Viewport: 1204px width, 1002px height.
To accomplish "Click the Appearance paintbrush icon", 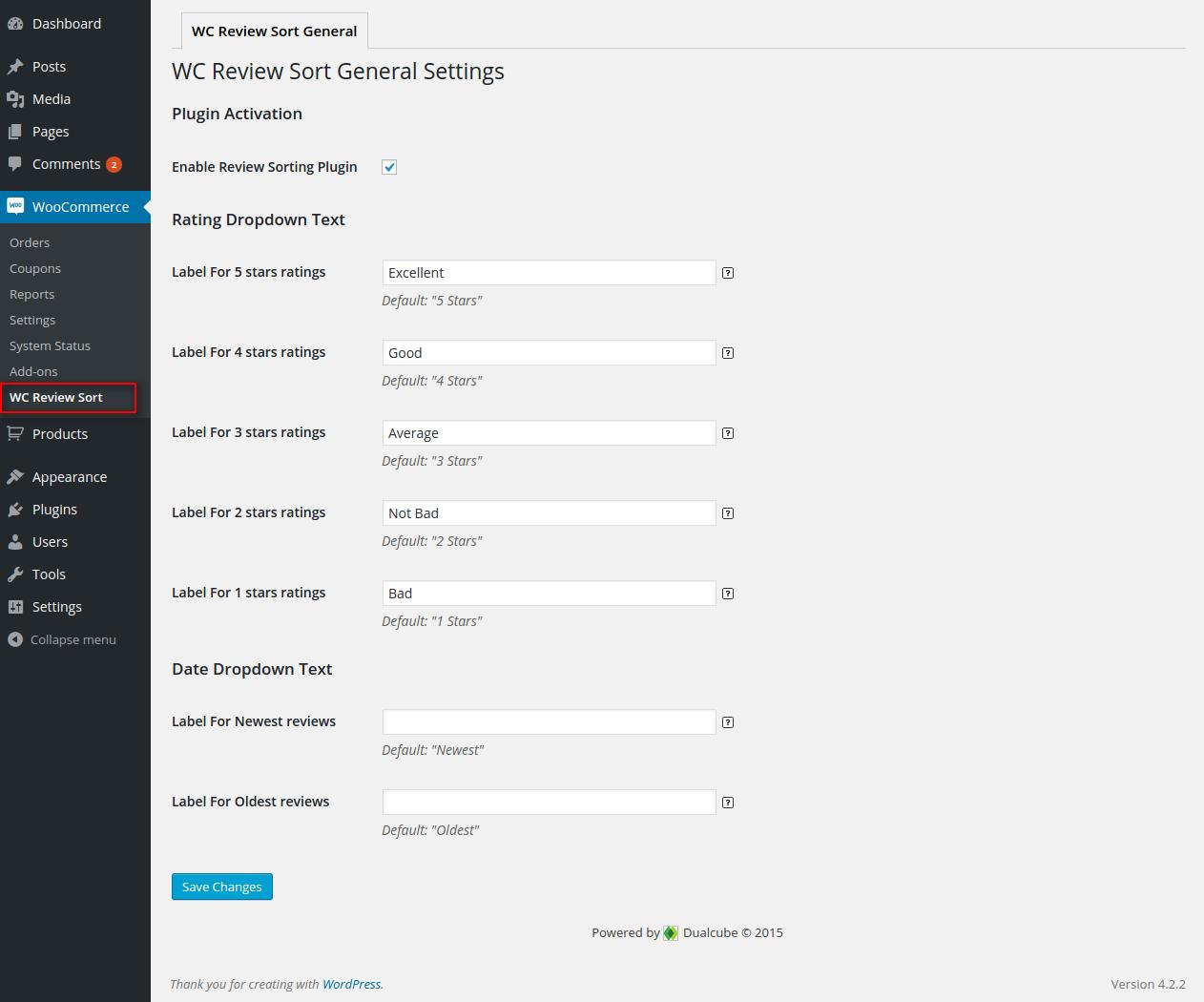I will (x=15, y=477).
